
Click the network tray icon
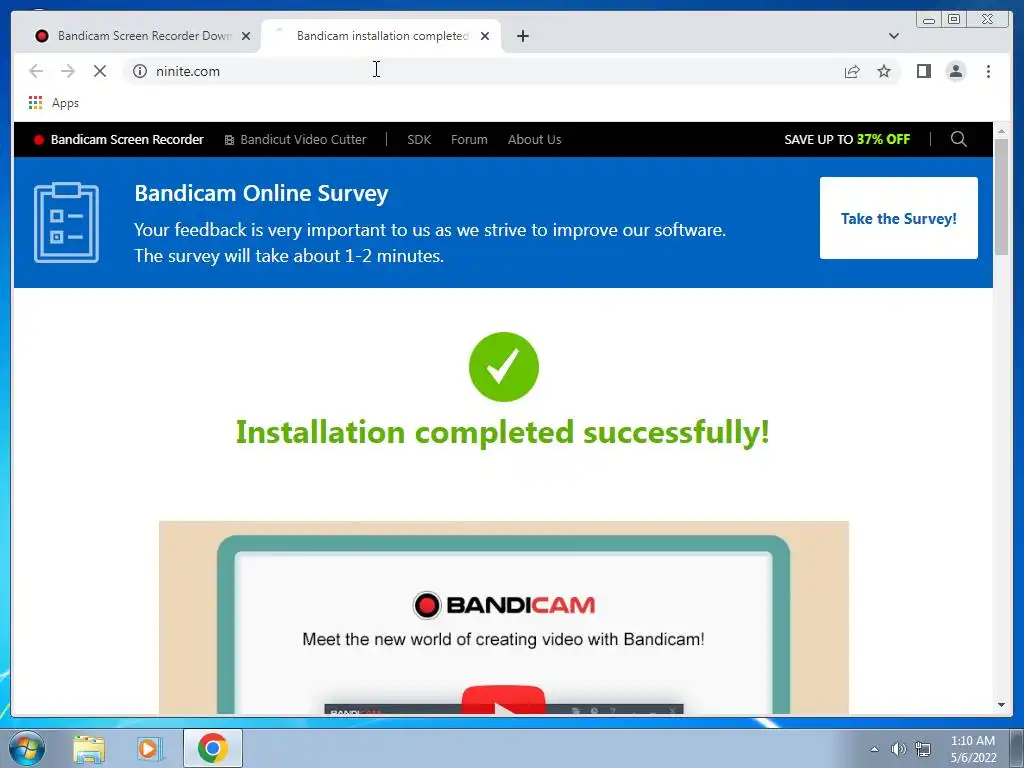pos(923,749)
